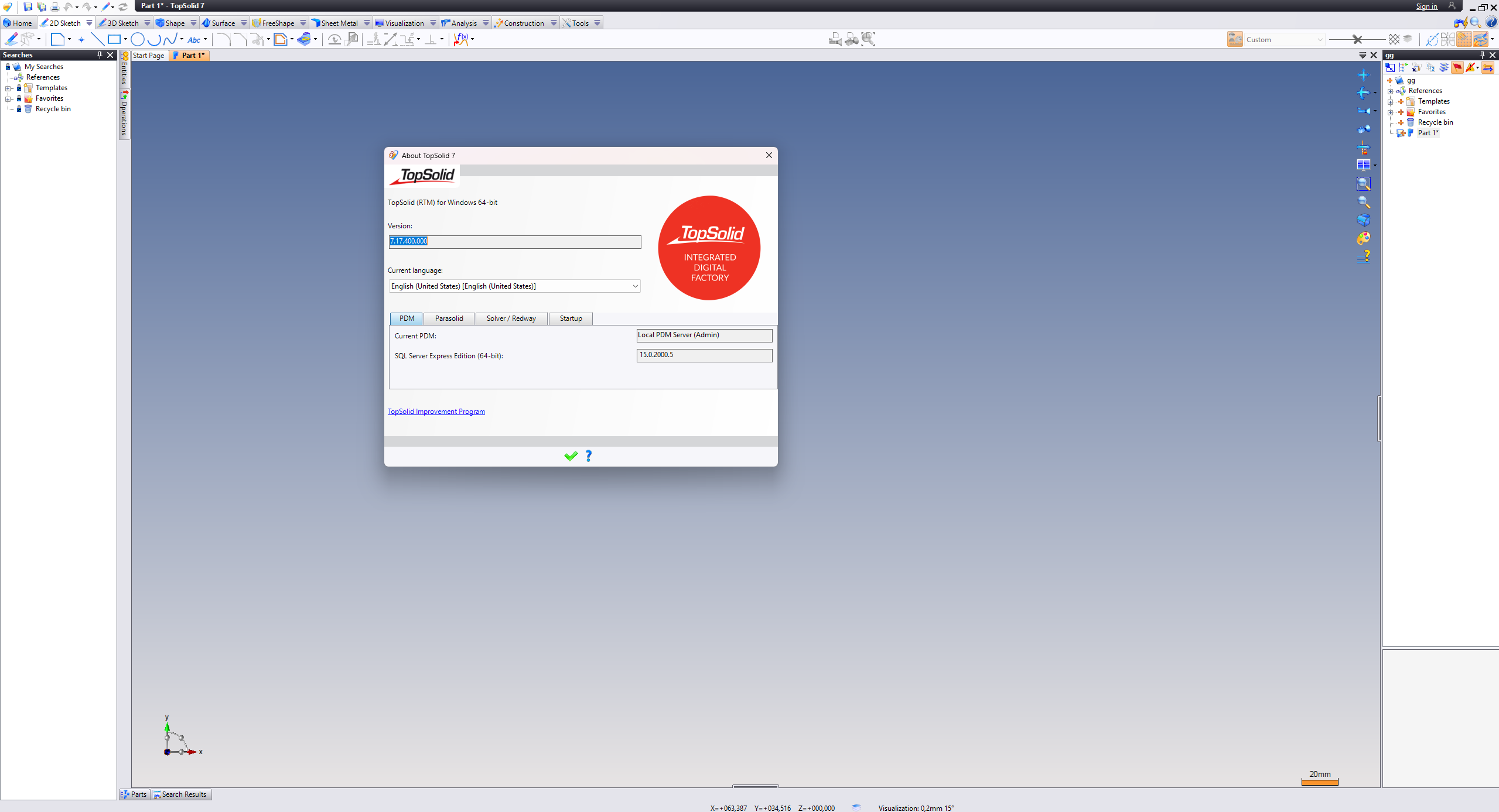
Task: Open the Shape tab dropdown arrow
Action: pyautogui.click(x=193, y=23)
